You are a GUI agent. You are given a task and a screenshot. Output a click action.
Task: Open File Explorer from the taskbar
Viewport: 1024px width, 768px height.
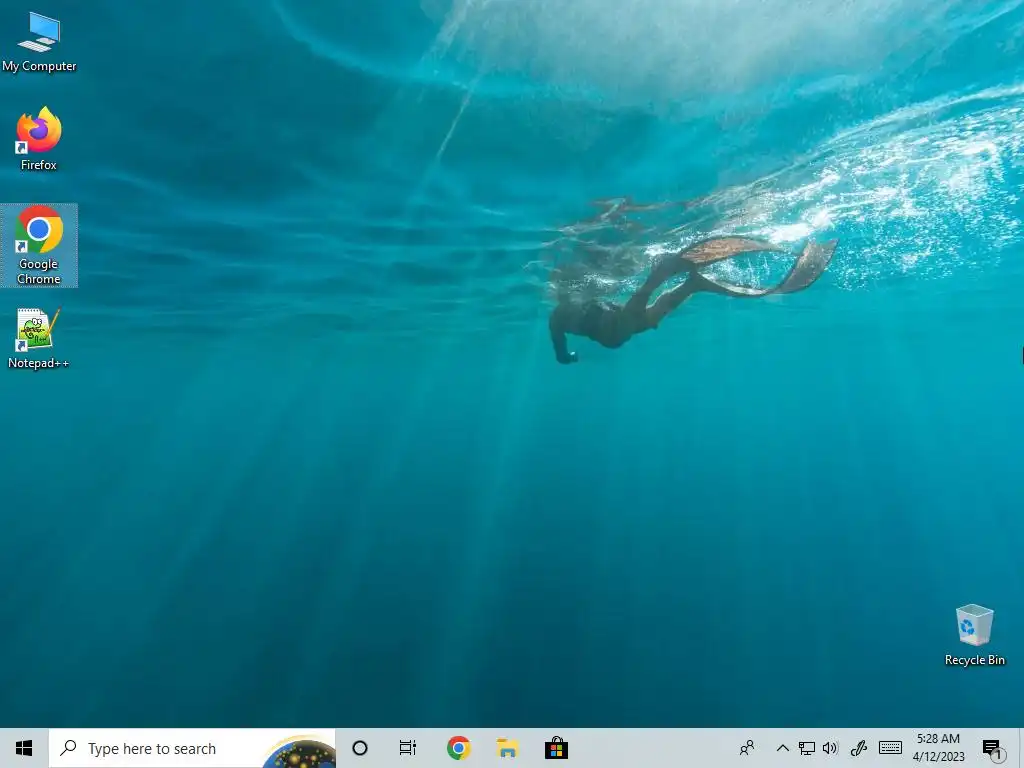[x=507, y=748]
